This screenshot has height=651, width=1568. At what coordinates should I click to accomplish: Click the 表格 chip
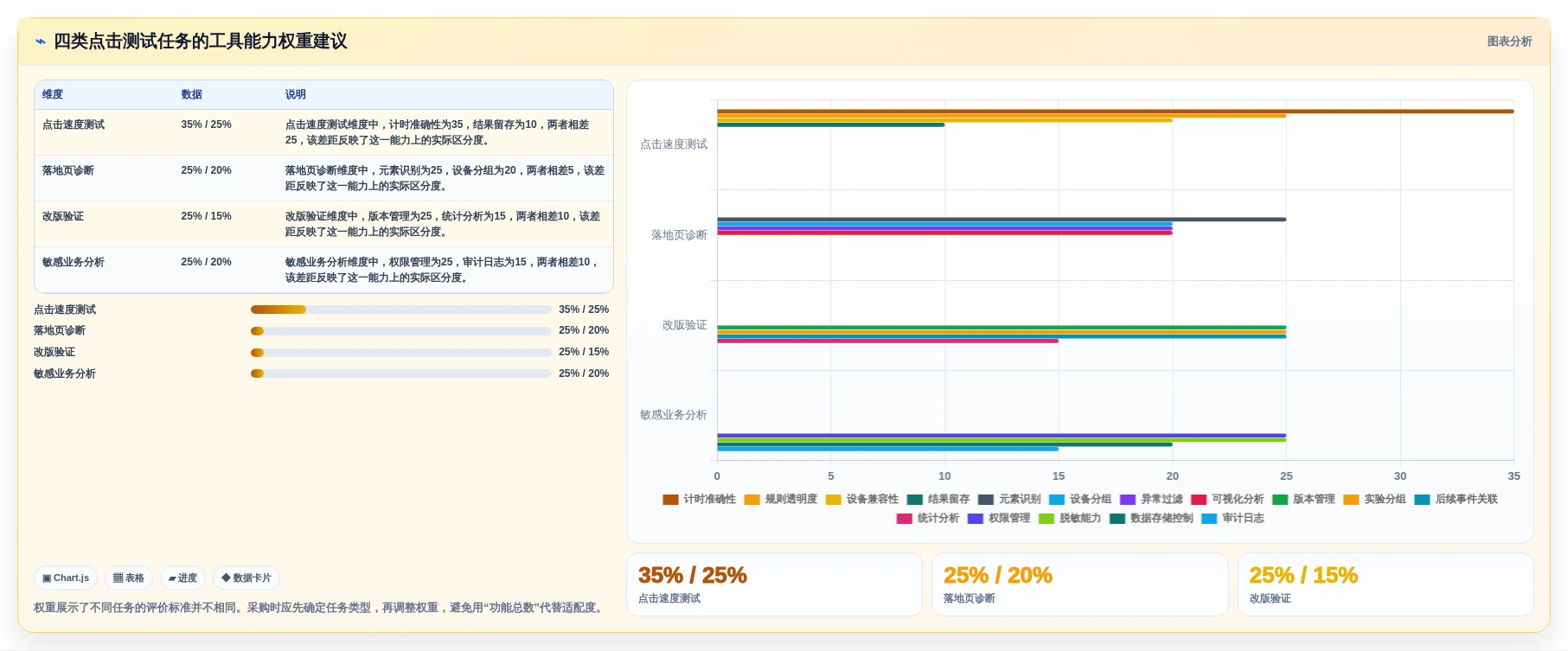click(129, 578)
